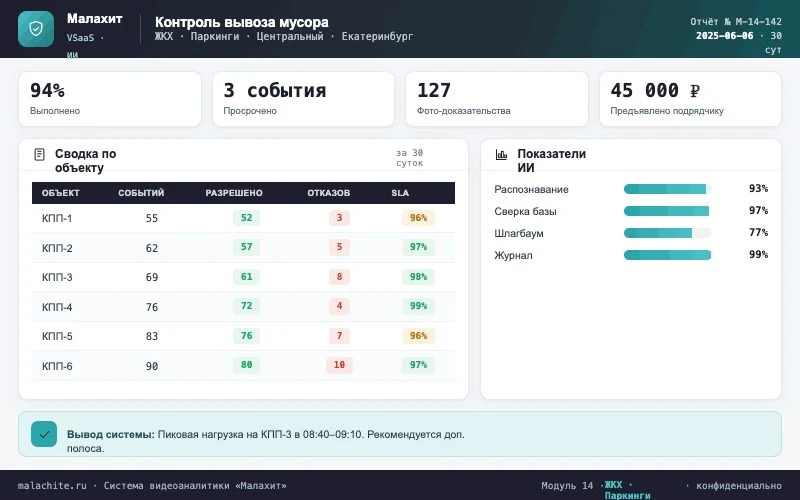Click the red 8 refusals badge for КПП-3
This screenshot has height=500, width=800.
point(339,277)
